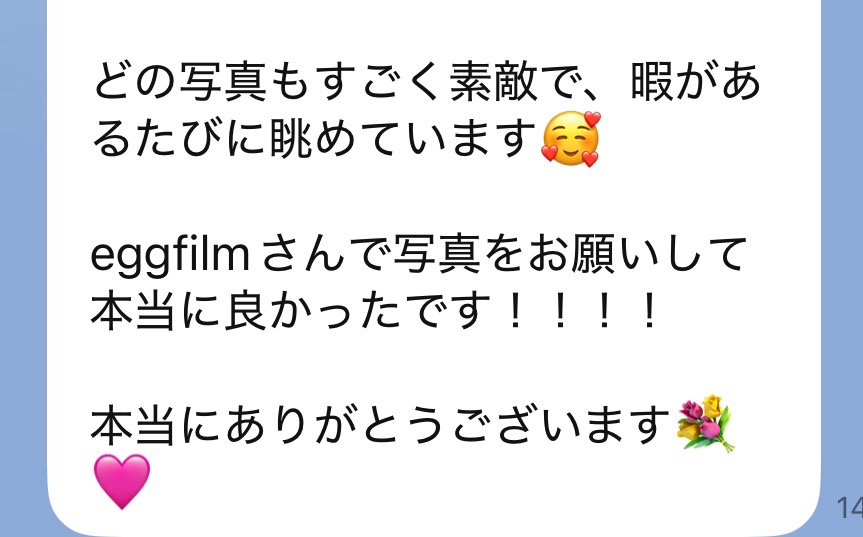The width and height of the screenshot is (863, 537).
Task: Click the empty white area below 良かったです line
Action: coord(429,368)
